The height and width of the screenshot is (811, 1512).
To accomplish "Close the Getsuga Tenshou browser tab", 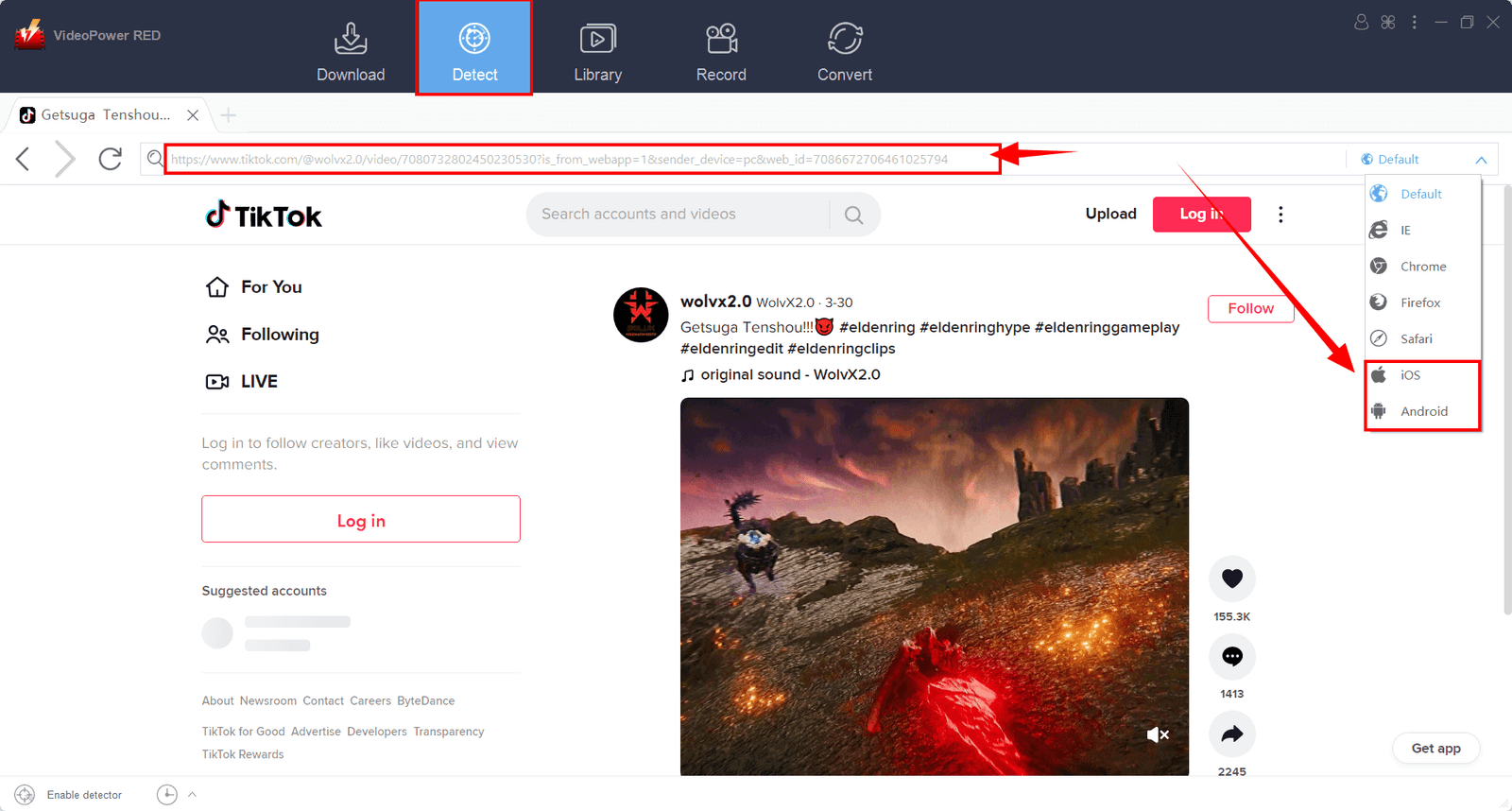I will (193, 115).
